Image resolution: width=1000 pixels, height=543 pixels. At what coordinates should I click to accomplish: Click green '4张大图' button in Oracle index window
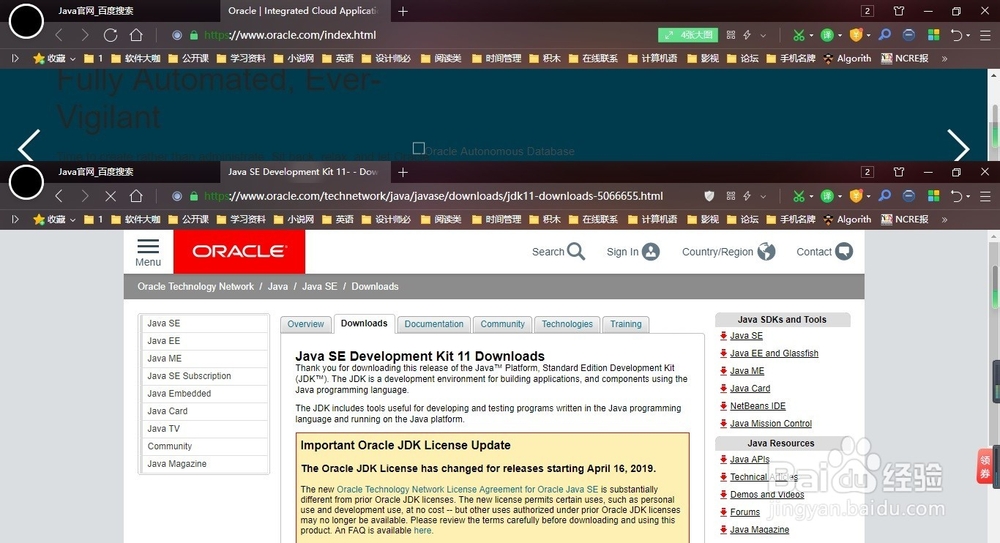tap(688, 35)
